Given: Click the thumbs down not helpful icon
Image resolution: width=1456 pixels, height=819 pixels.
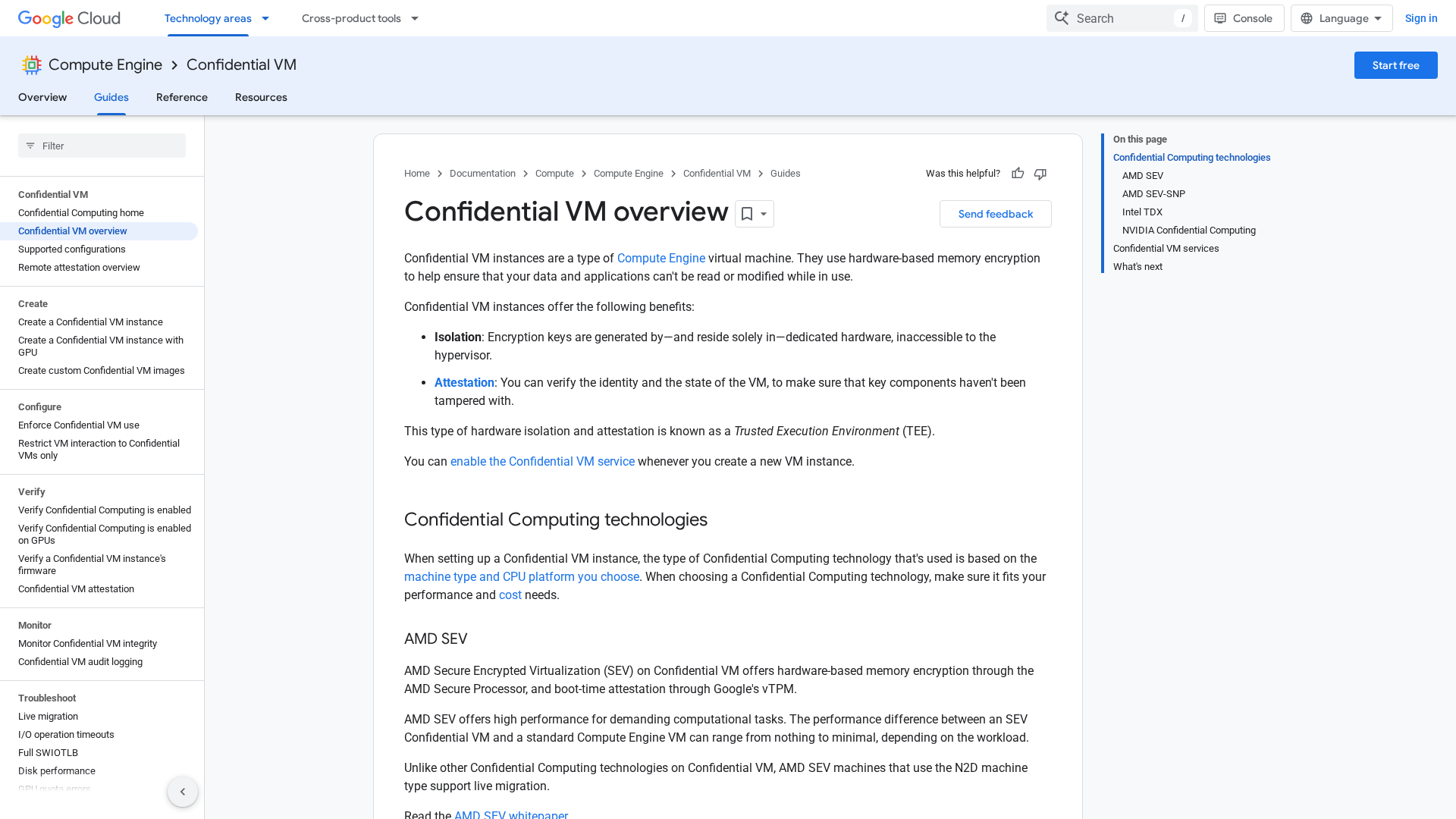Looking at the screenshot, I should tap(1040, 174).
